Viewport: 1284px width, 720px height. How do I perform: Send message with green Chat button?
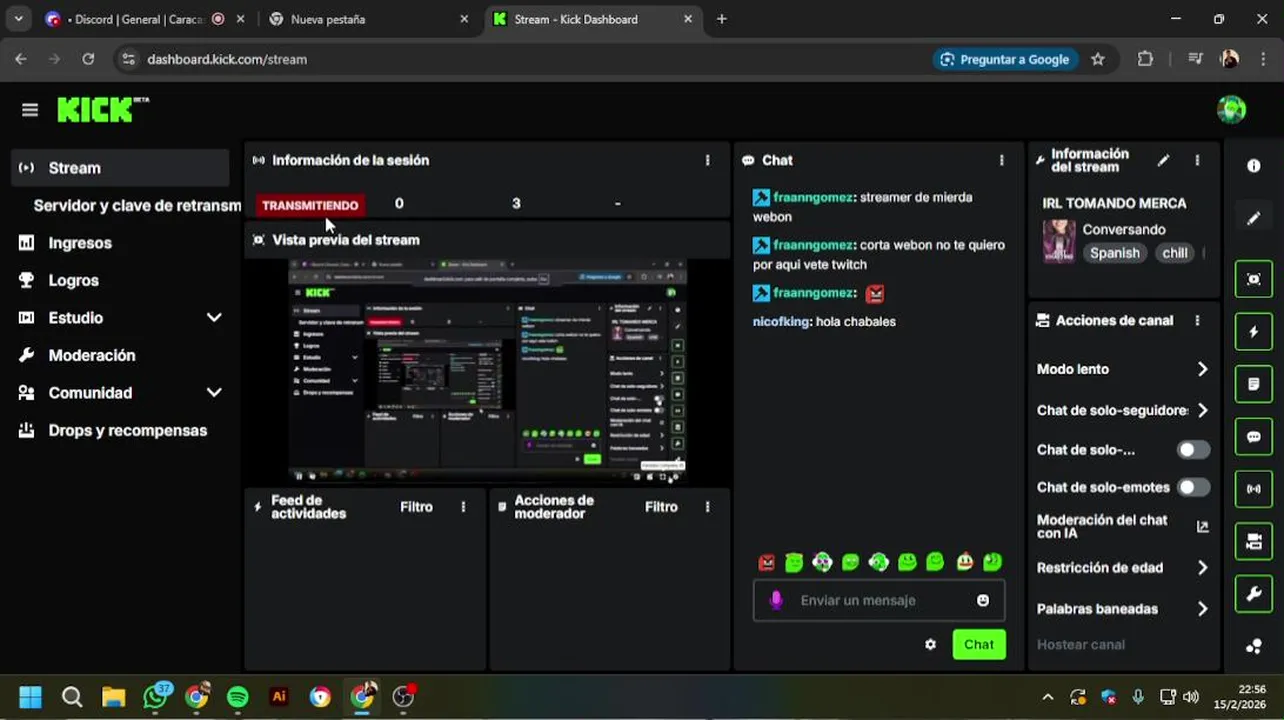[x=979, y=645]
